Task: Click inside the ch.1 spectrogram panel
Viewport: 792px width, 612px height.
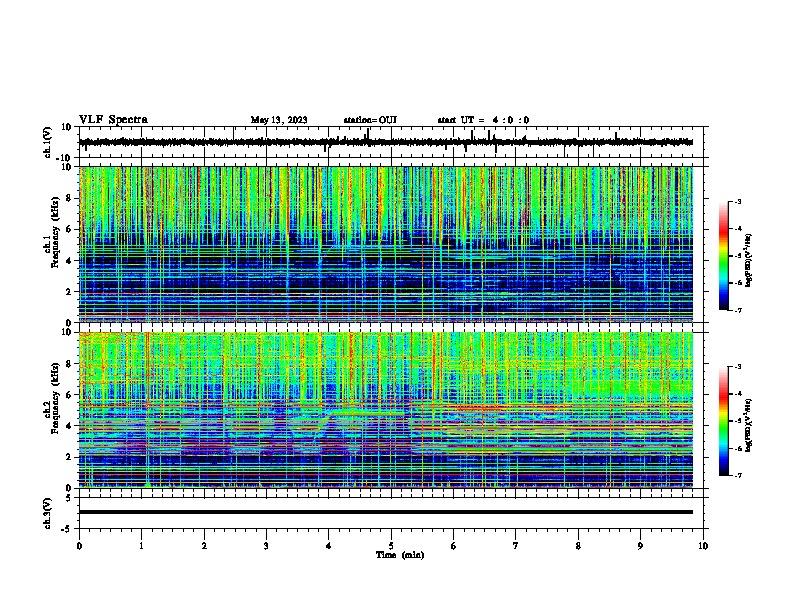Action: point(385,244)
